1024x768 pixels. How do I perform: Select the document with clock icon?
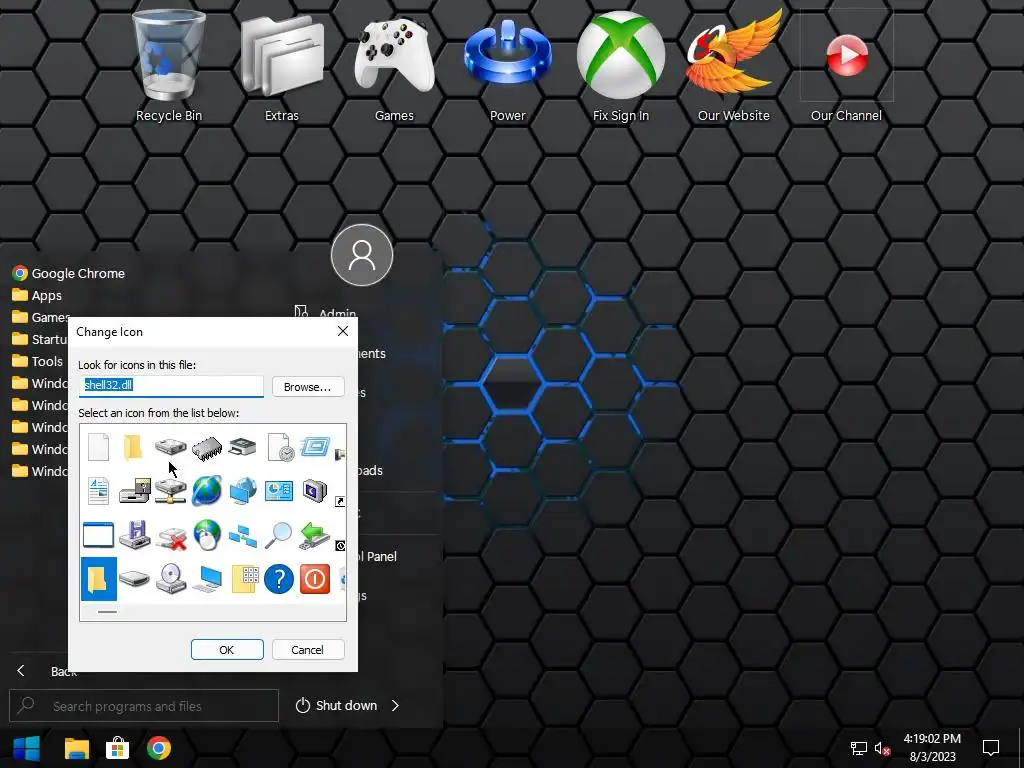point(280,447)
